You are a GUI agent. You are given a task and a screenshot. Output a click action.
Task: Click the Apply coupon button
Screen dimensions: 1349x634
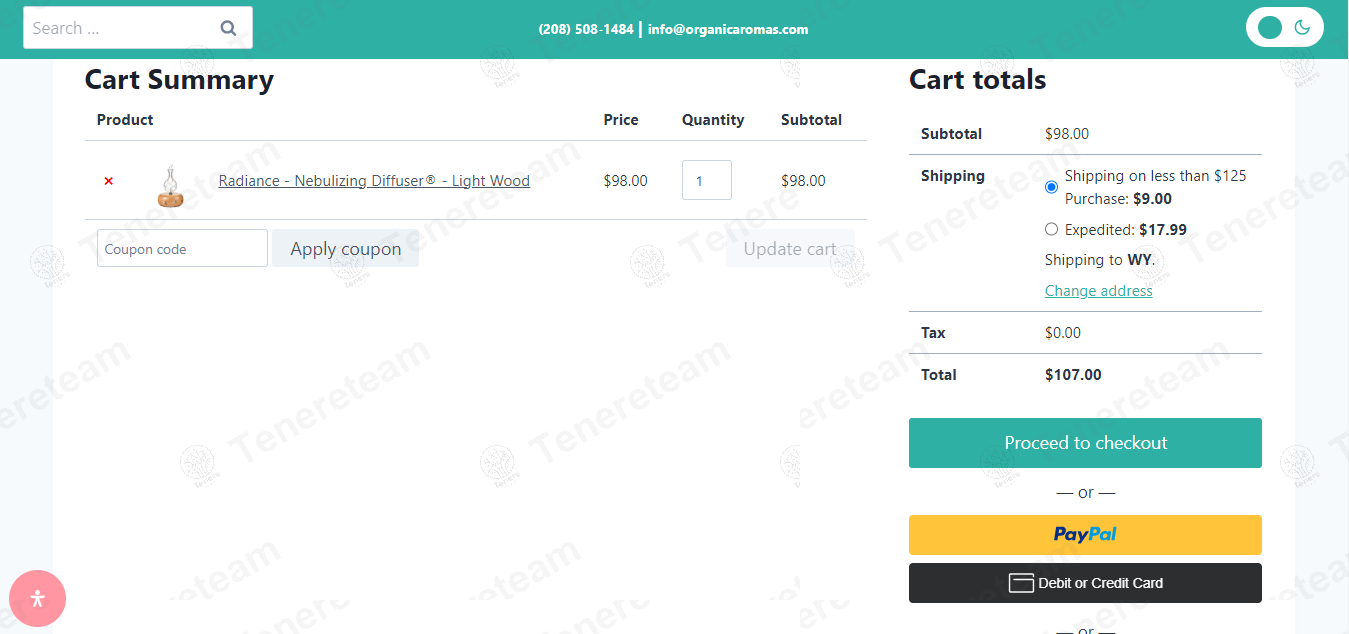(x=346, y=249)
